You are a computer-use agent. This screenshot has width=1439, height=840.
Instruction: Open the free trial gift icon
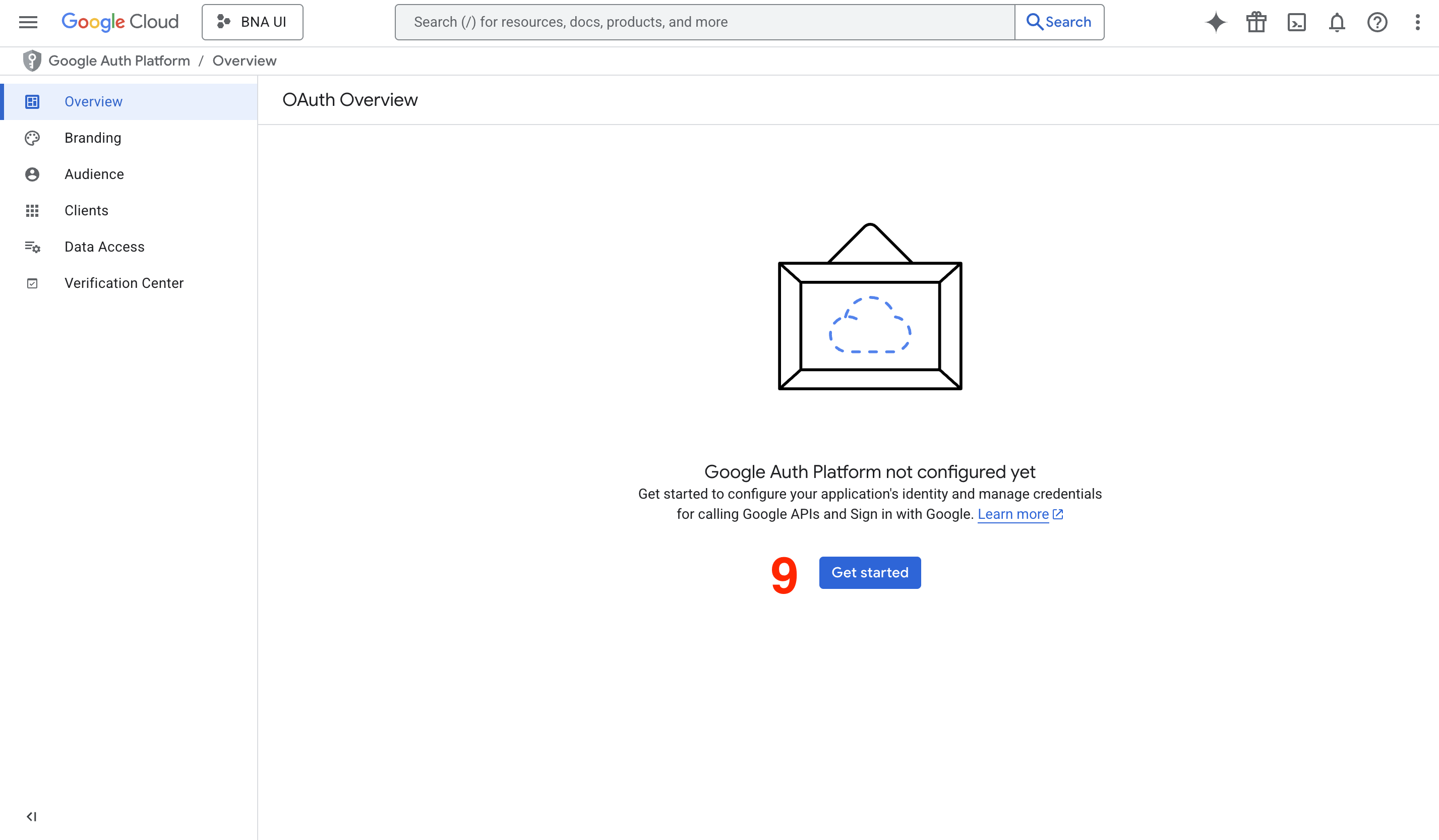pyautogui.click(x=1256, y=22)
